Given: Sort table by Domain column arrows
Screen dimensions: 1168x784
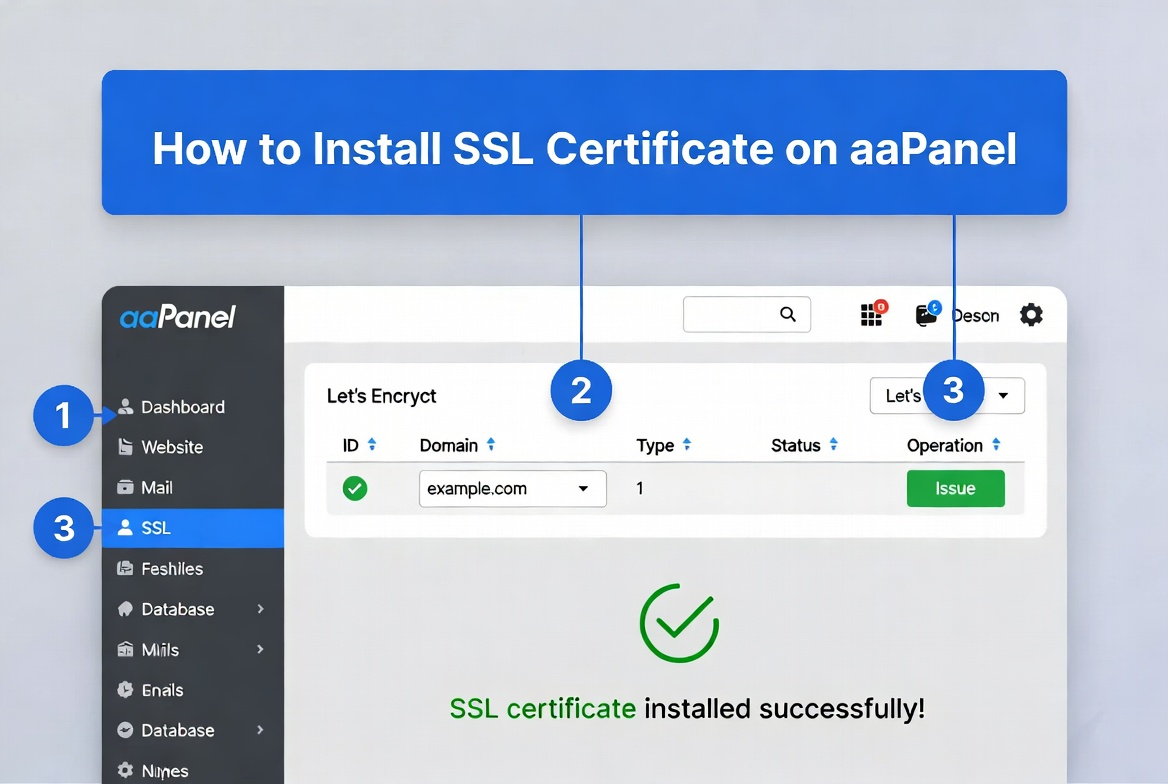Looking at the screenshot, I should pos(491,445).
